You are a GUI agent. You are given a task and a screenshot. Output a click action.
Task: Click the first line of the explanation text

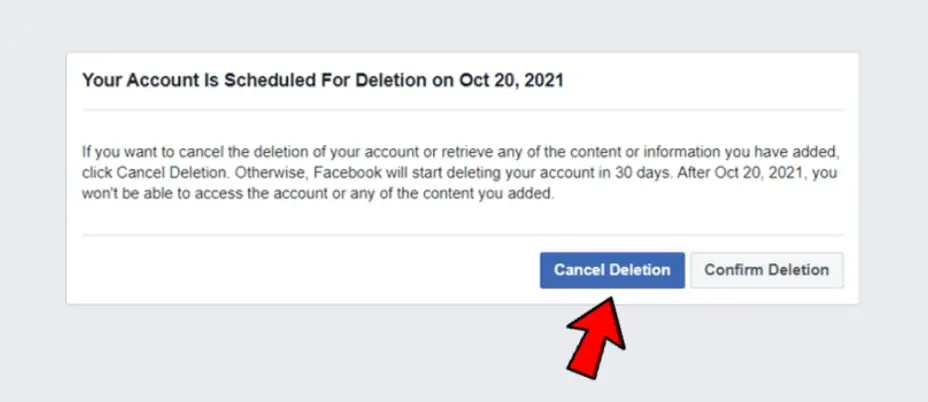pos(460,152)
